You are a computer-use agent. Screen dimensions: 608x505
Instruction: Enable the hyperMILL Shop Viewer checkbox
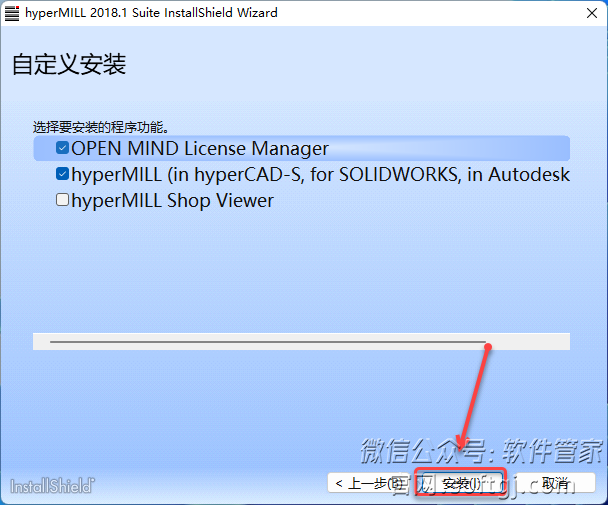pos(62,200)
